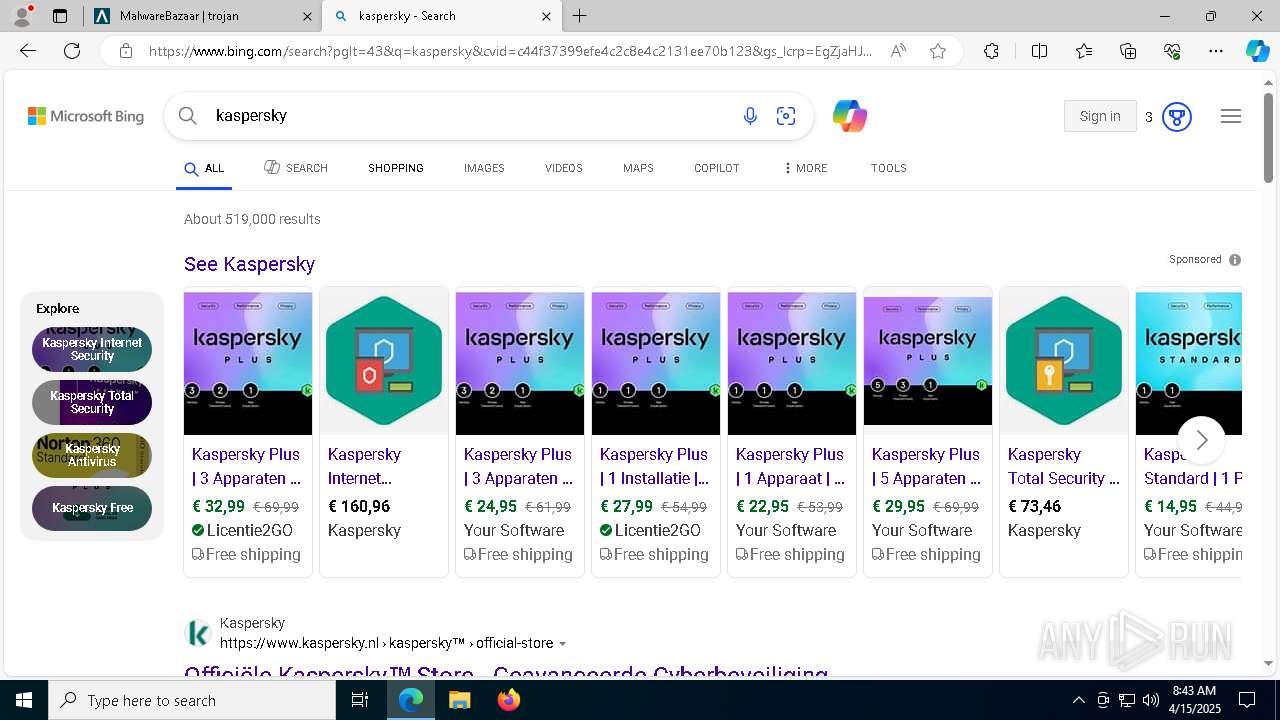Open the browser Extensions puzzle icon
The height and width of the screenshot is (720, 1280).
pos(991,51)
